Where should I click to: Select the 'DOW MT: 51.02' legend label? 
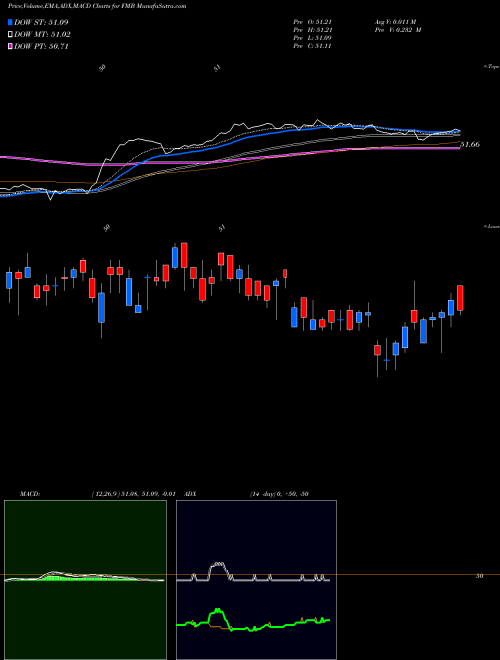click(43, 35)
